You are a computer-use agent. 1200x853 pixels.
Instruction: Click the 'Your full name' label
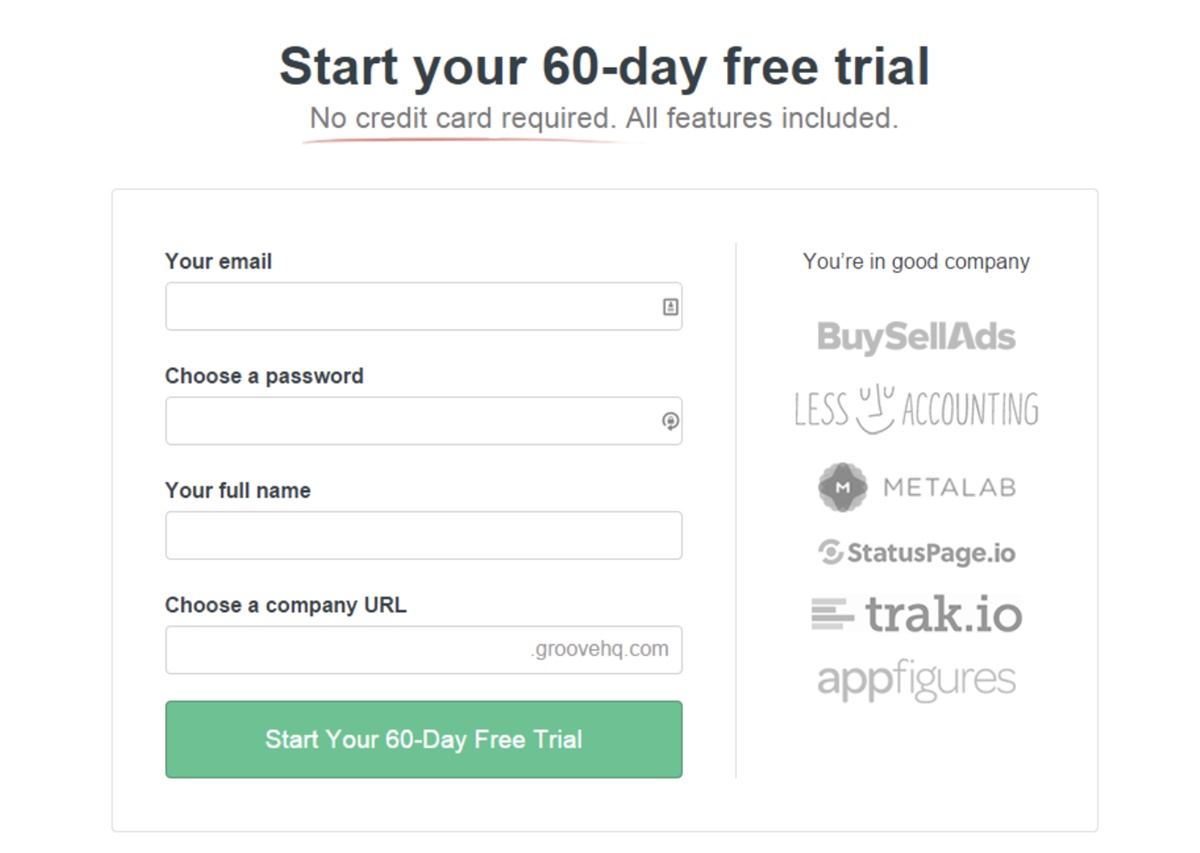(238, 490)
